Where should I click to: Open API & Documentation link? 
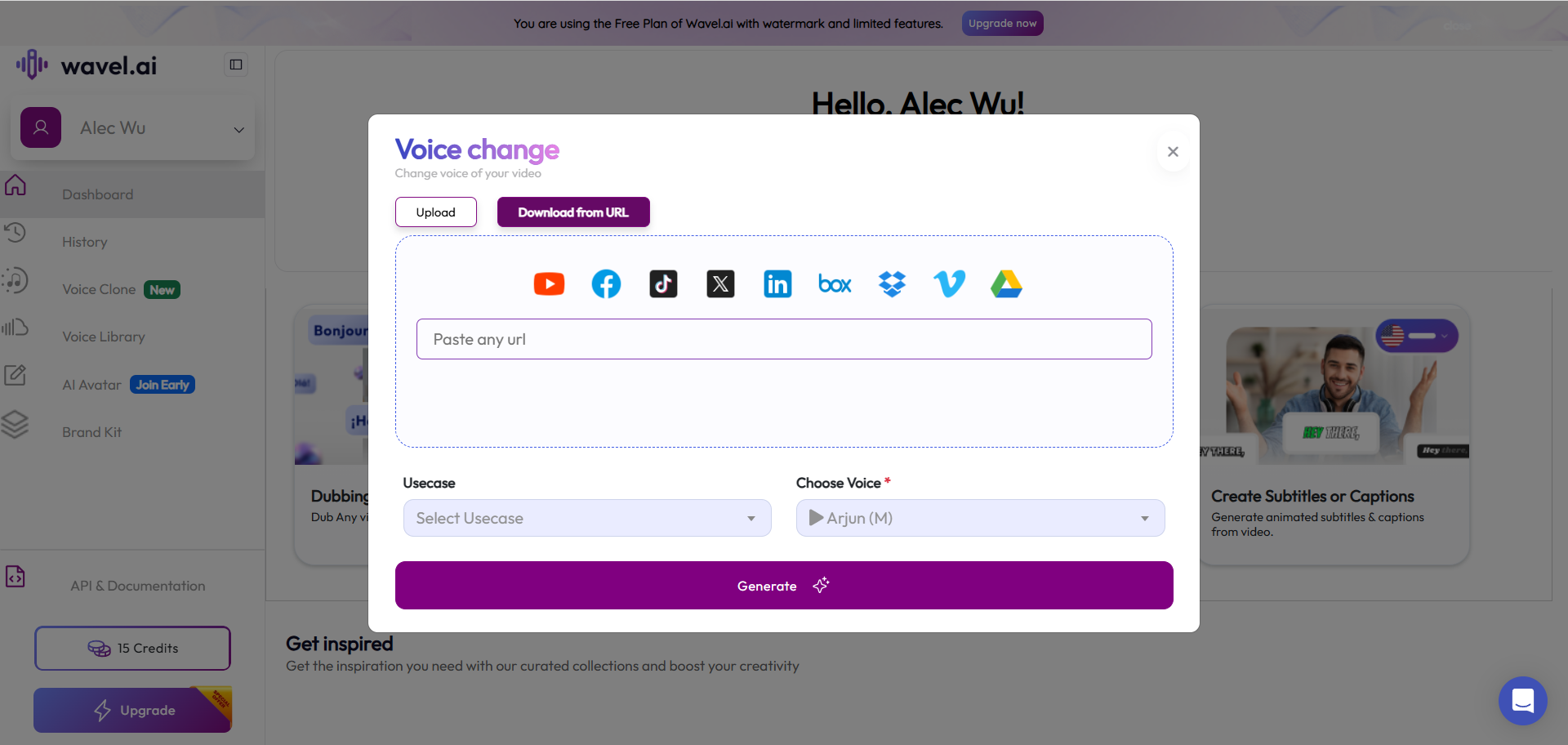[138, 586]
